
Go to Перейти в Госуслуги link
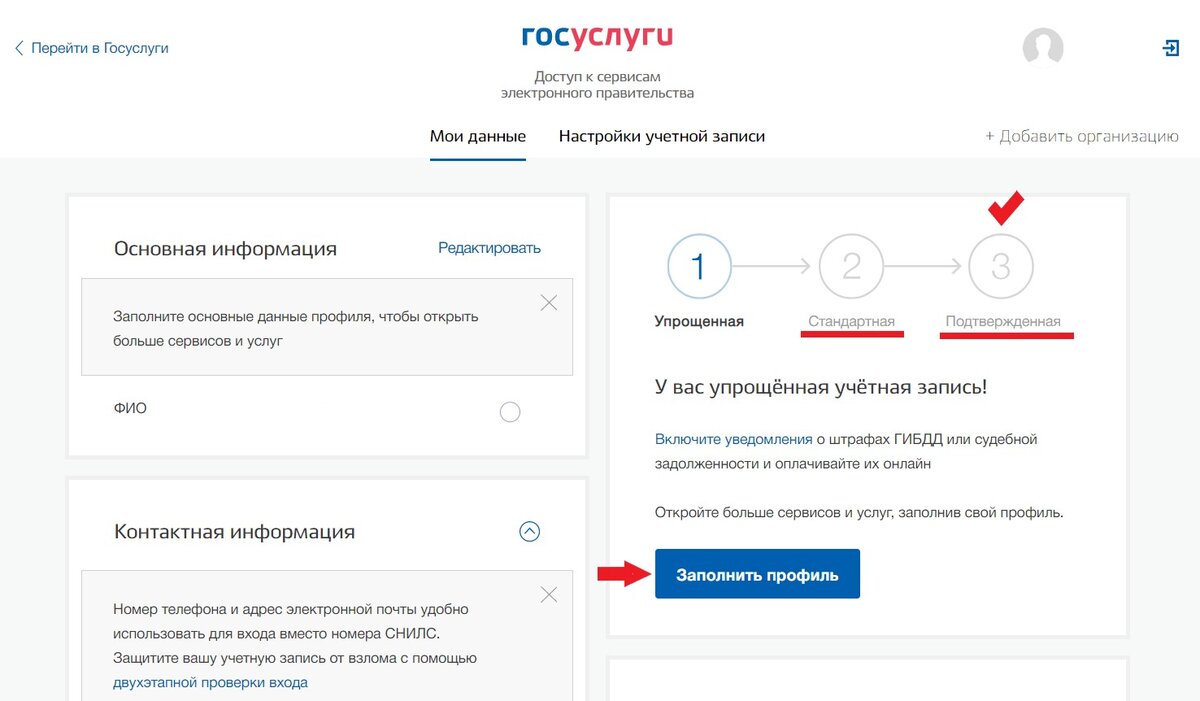tap(100, 48)
